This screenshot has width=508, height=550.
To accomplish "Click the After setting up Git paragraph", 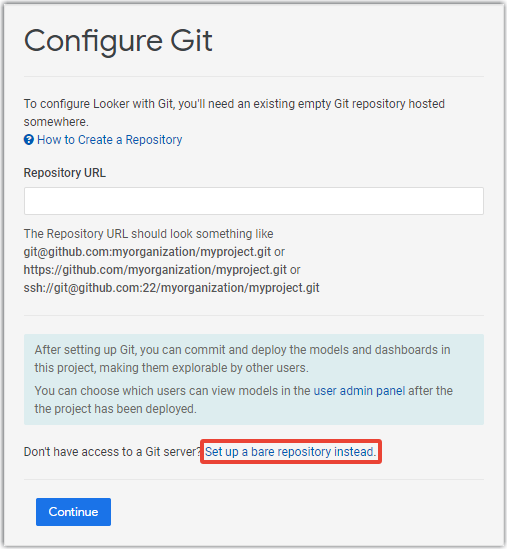I will click(x=242, y=359).
